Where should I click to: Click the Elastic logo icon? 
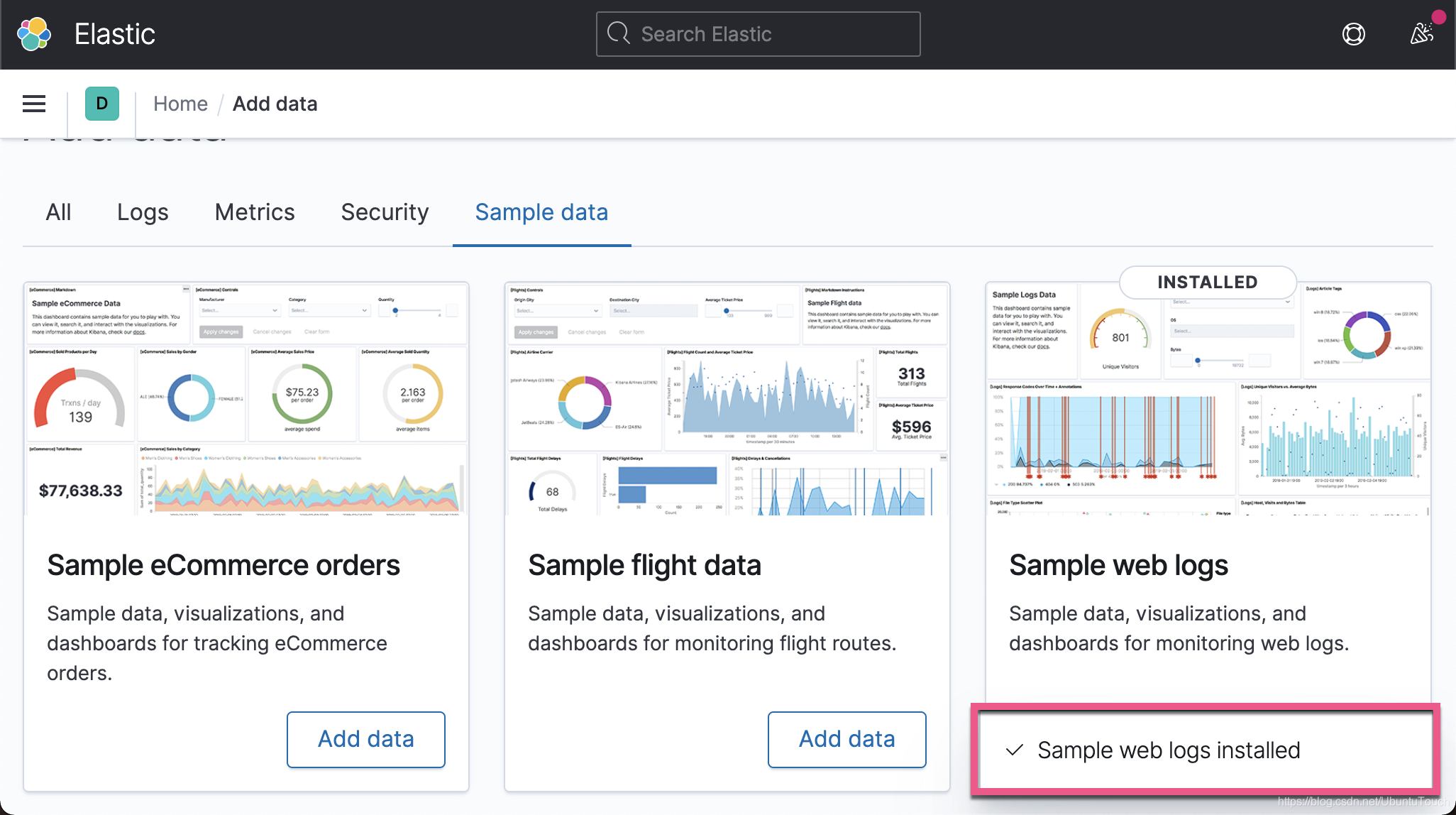(x=34, y=34)
